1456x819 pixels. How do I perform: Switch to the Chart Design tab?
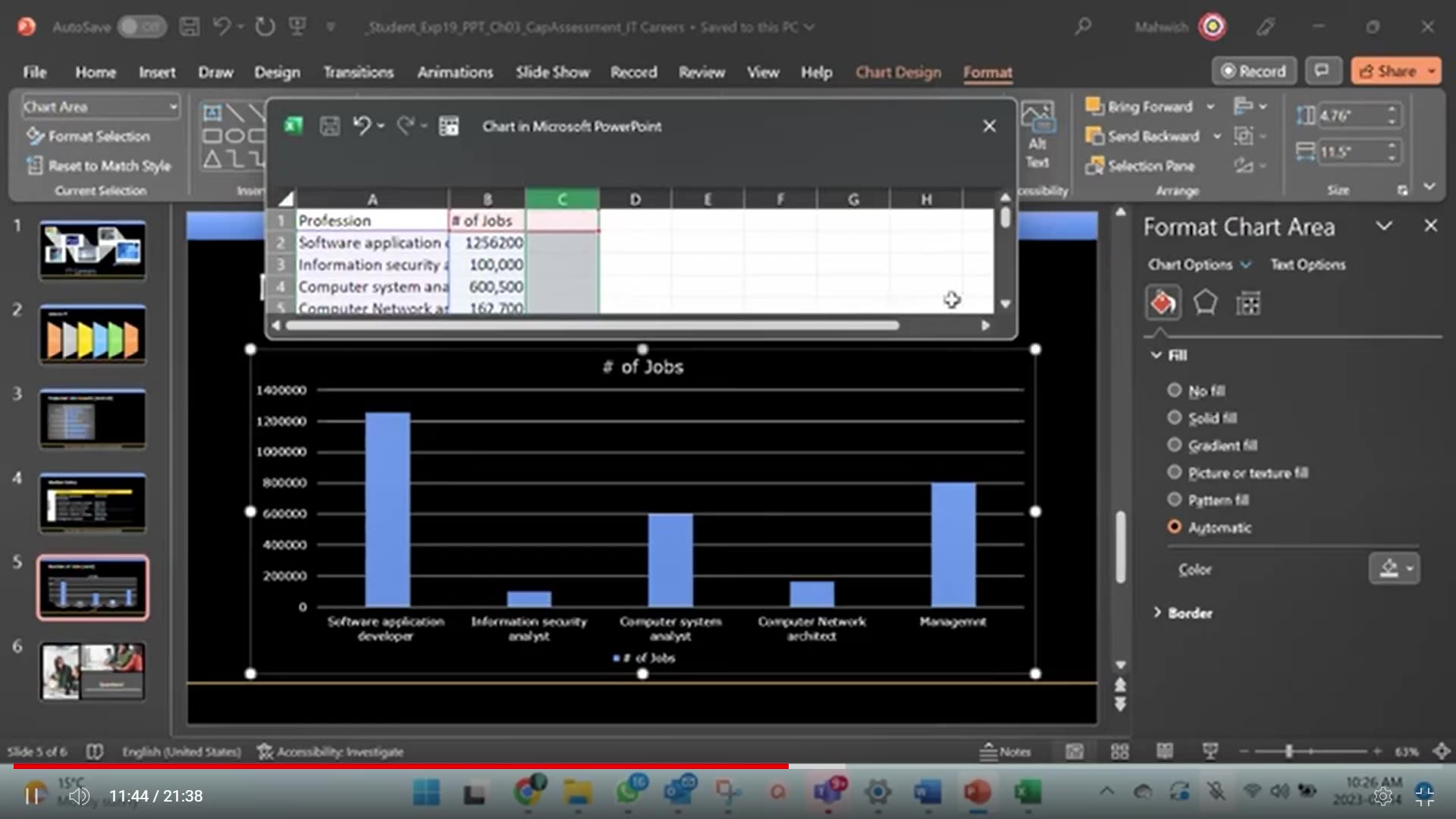pyautogui.click(x=898, y=72)
